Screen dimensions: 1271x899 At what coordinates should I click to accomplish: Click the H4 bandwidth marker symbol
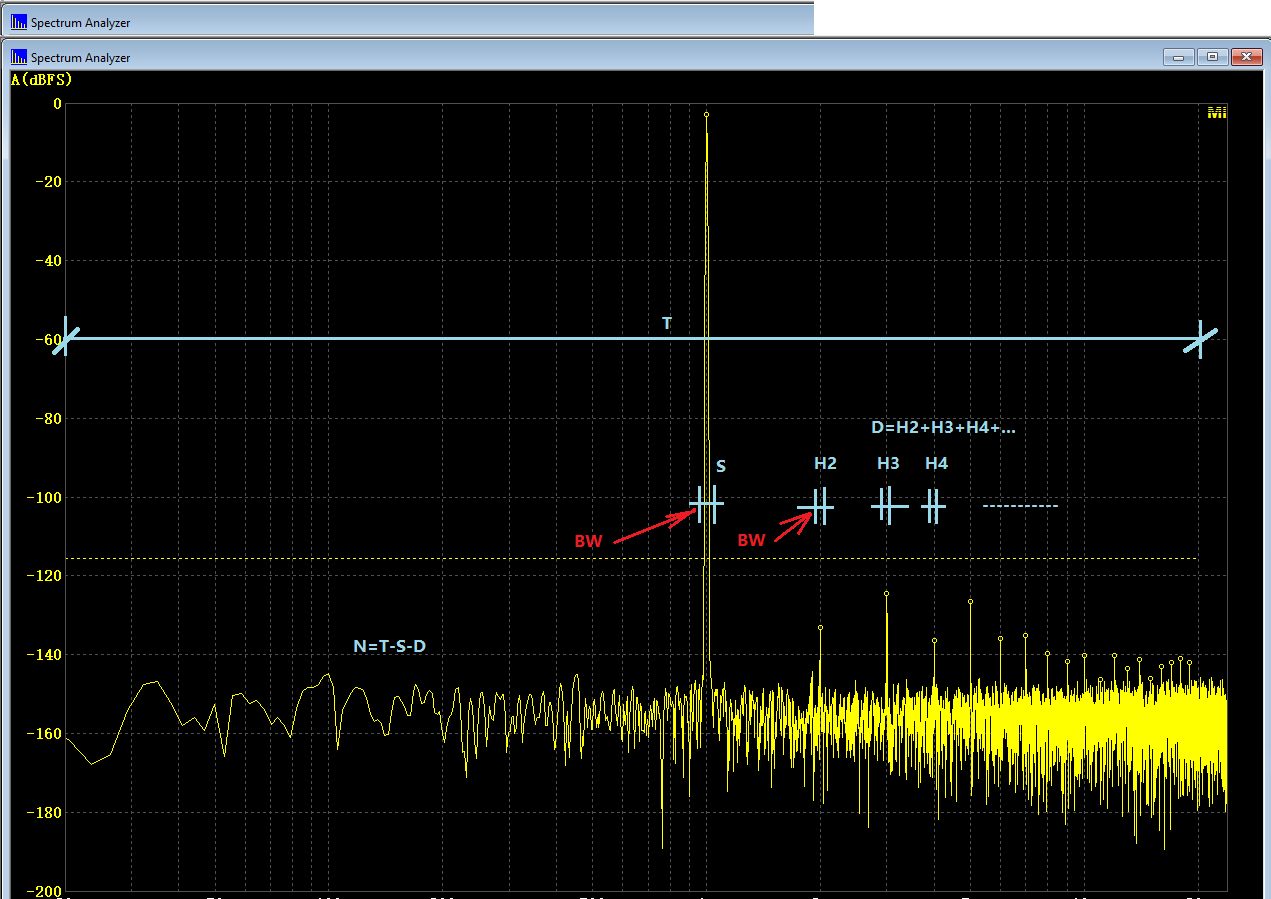[933, 507]
